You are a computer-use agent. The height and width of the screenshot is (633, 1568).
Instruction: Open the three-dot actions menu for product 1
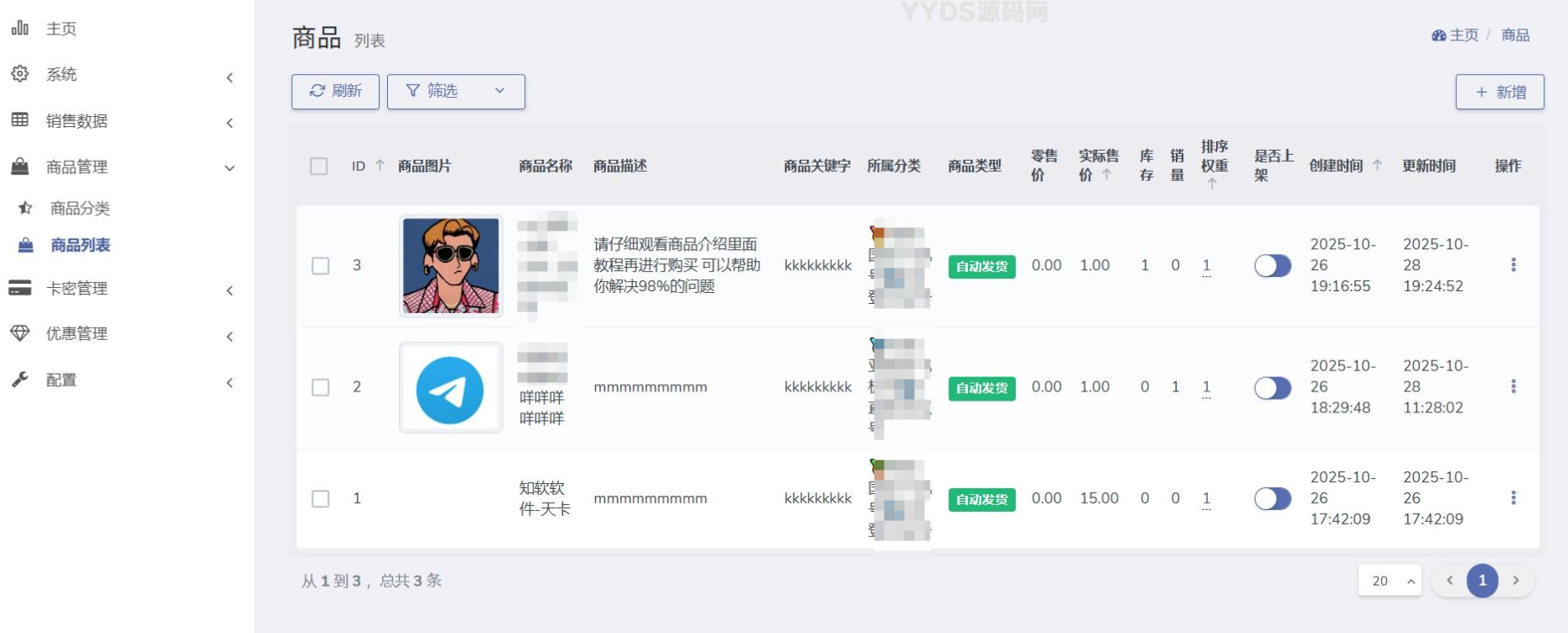pyautogui.click(x=1513, y=497)
